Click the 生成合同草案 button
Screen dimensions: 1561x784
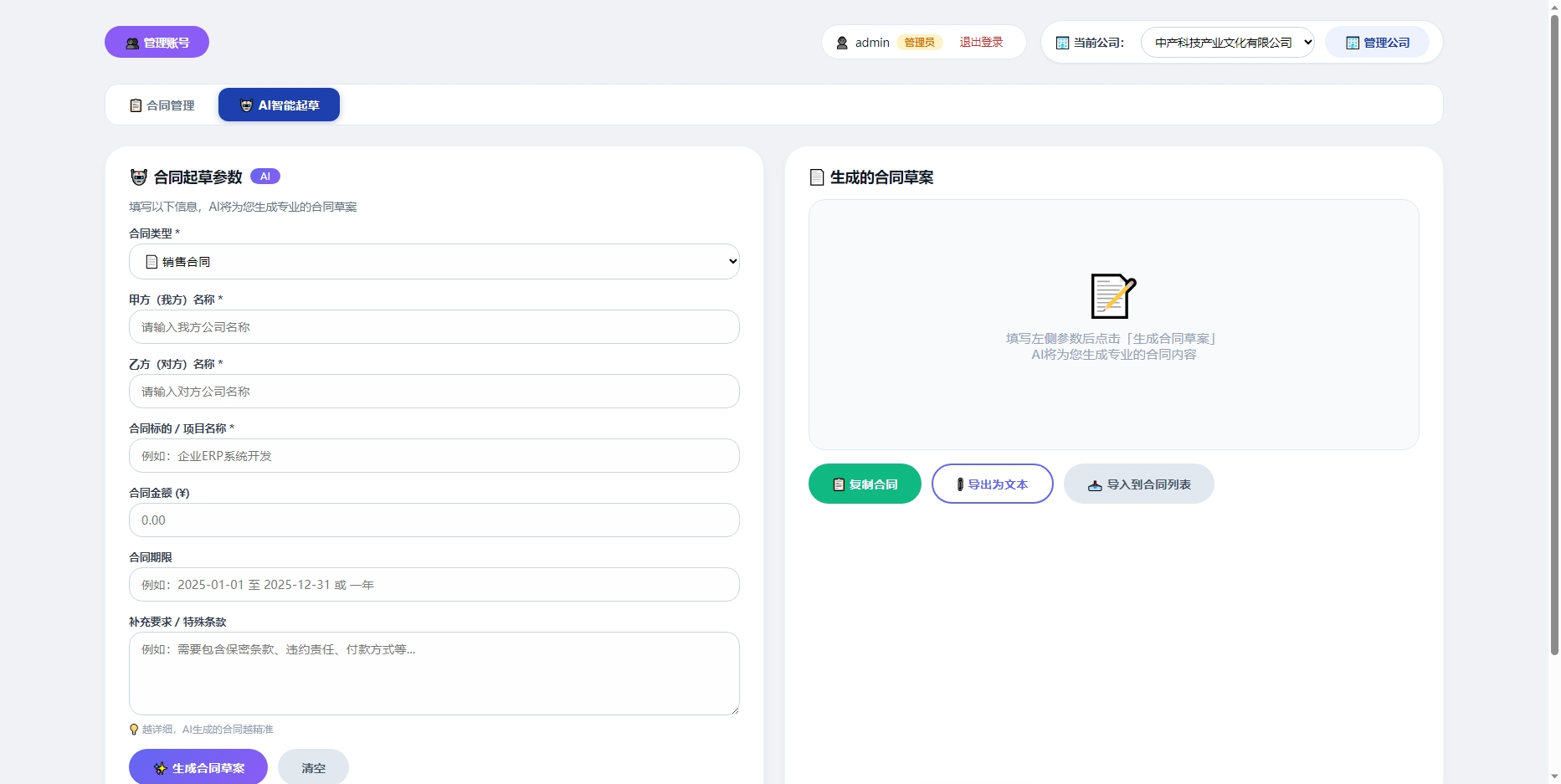[x=198, y=767]
